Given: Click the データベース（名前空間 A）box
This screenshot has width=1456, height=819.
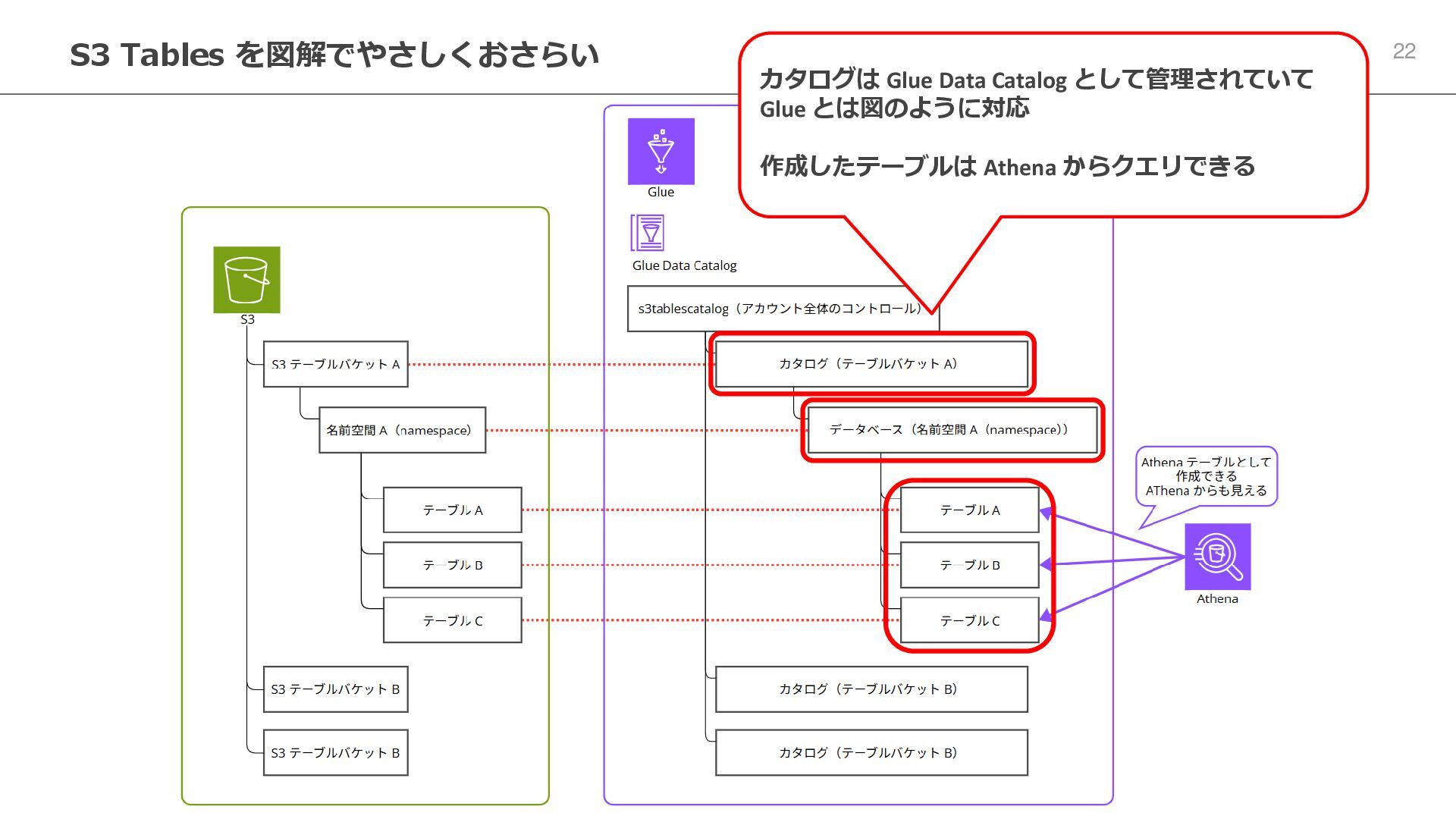Looking at the screenshot, I should [951, 430].
